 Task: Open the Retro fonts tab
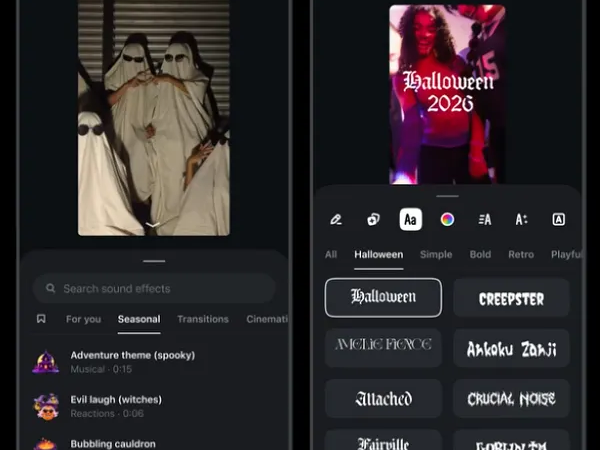coord(521,254)
